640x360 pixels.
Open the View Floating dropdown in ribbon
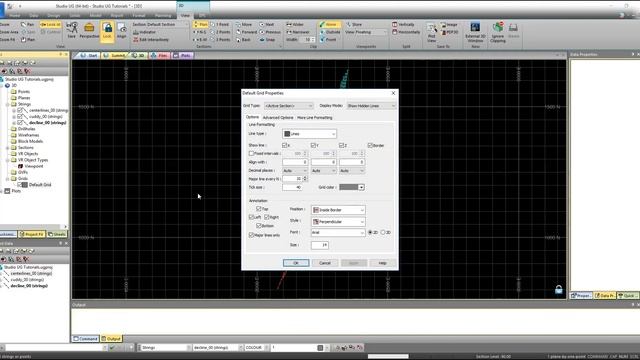click(366, 32)
